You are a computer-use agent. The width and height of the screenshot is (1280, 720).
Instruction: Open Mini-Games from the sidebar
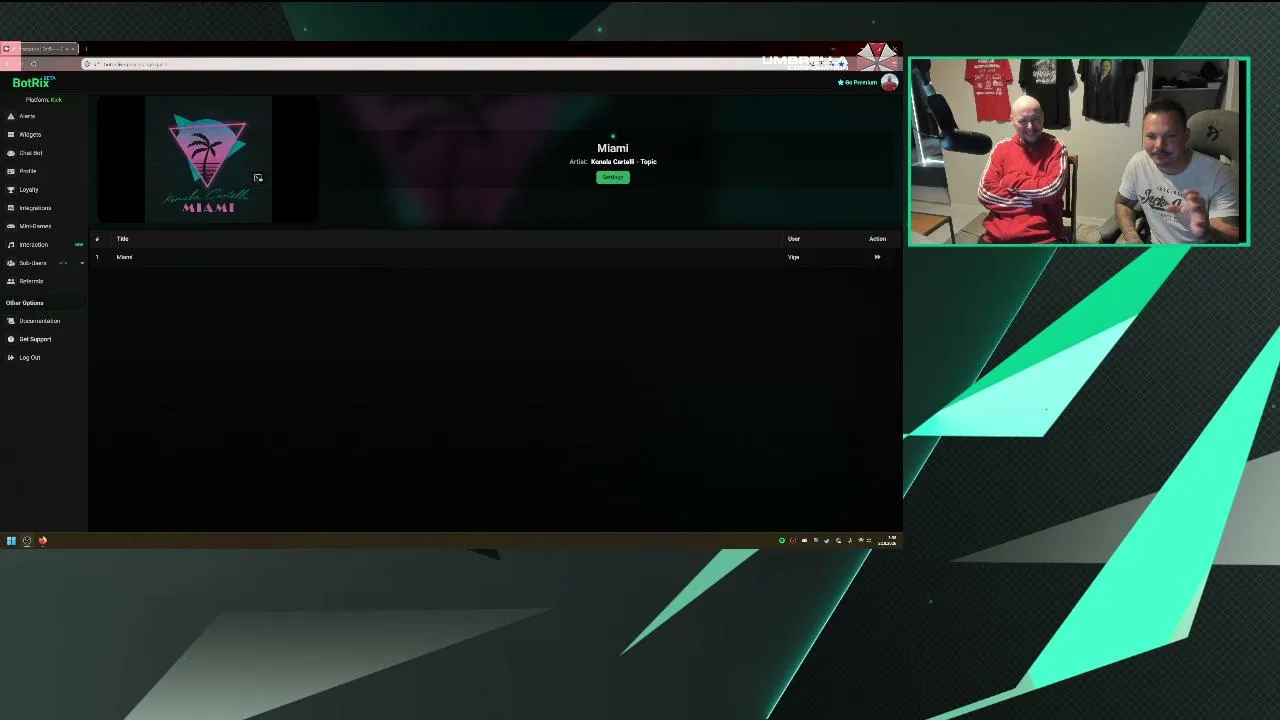click(35, 226)
